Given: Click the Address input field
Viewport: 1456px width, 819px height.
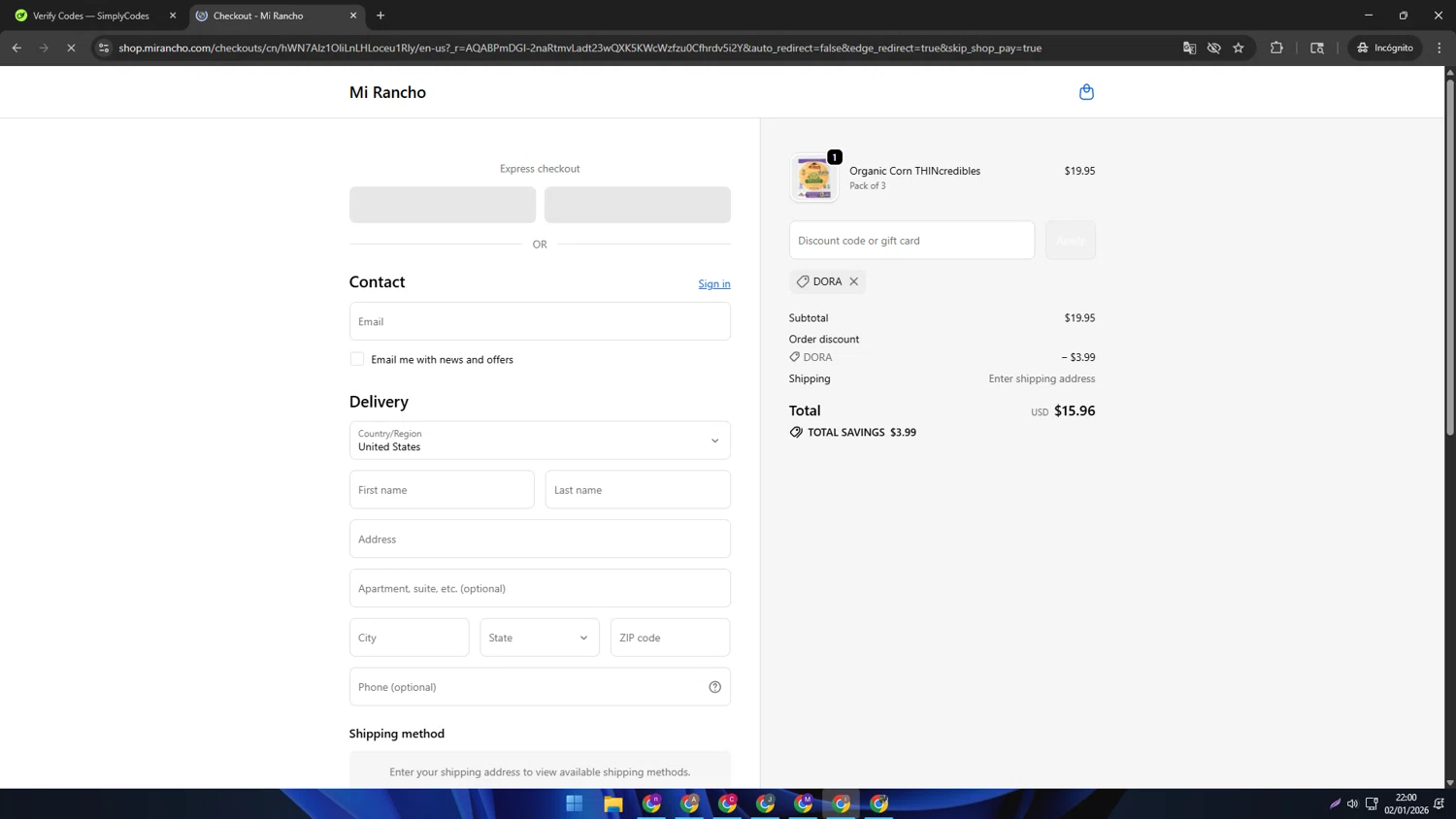Looking at the screenshot, I should [540, 540].
